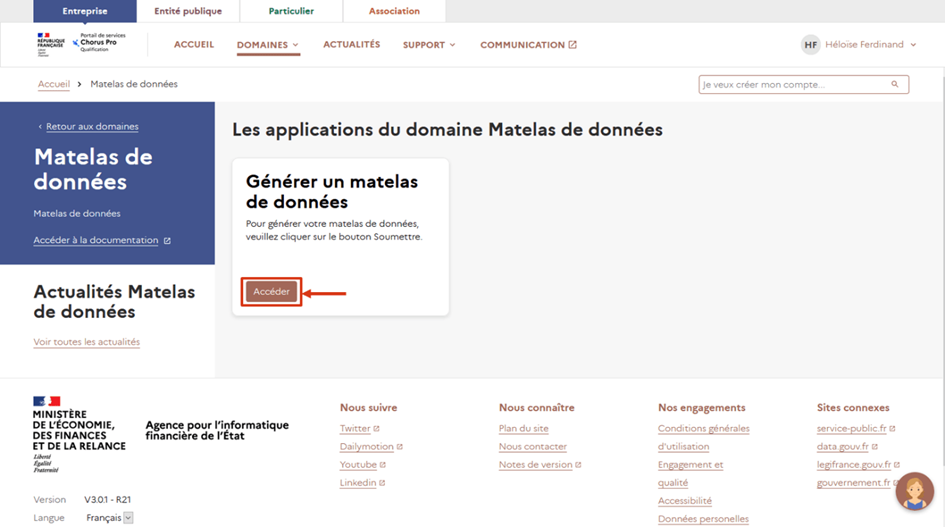Expand the Support dropdown menu
Viewport: 945px width, 527px height.
(429, 45)
